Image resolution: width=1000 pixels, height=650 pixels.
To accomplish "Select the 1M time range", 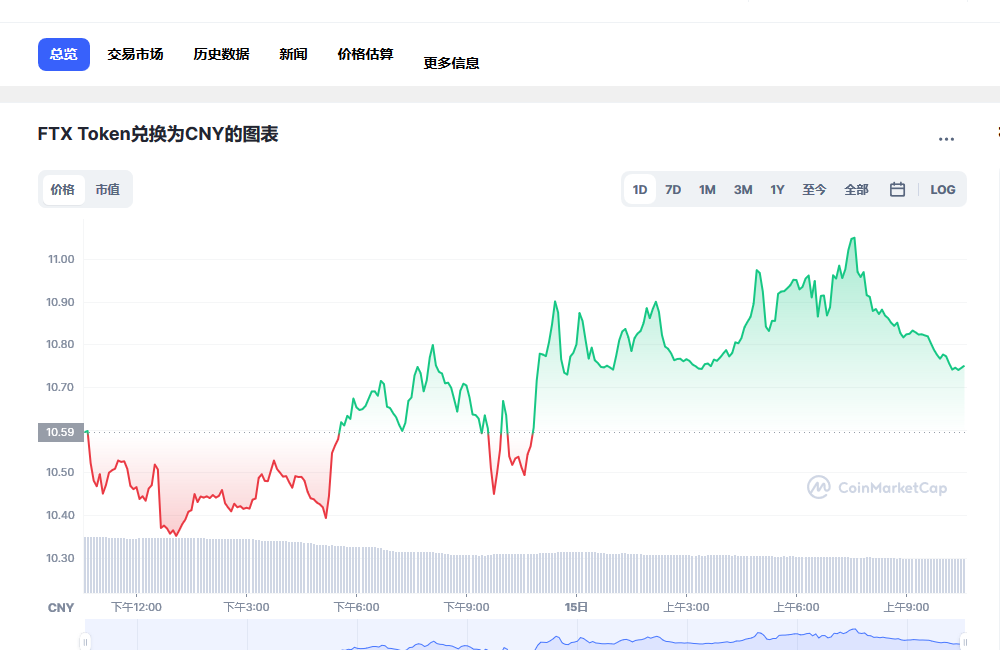I will pyautogui.click(x=707, y=189).
